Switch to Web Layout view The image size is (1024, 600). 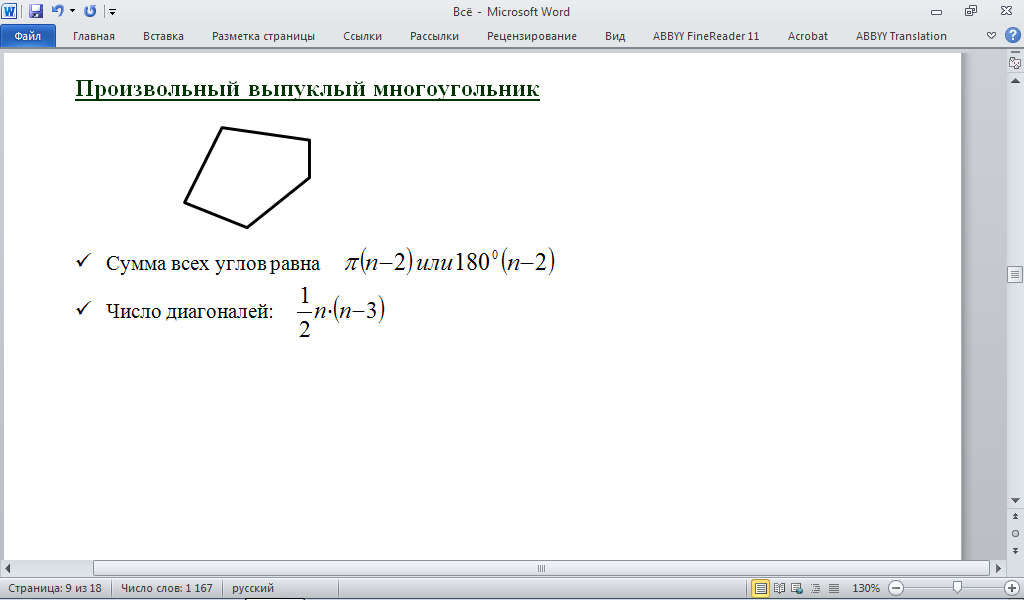[x=797, y=588]
